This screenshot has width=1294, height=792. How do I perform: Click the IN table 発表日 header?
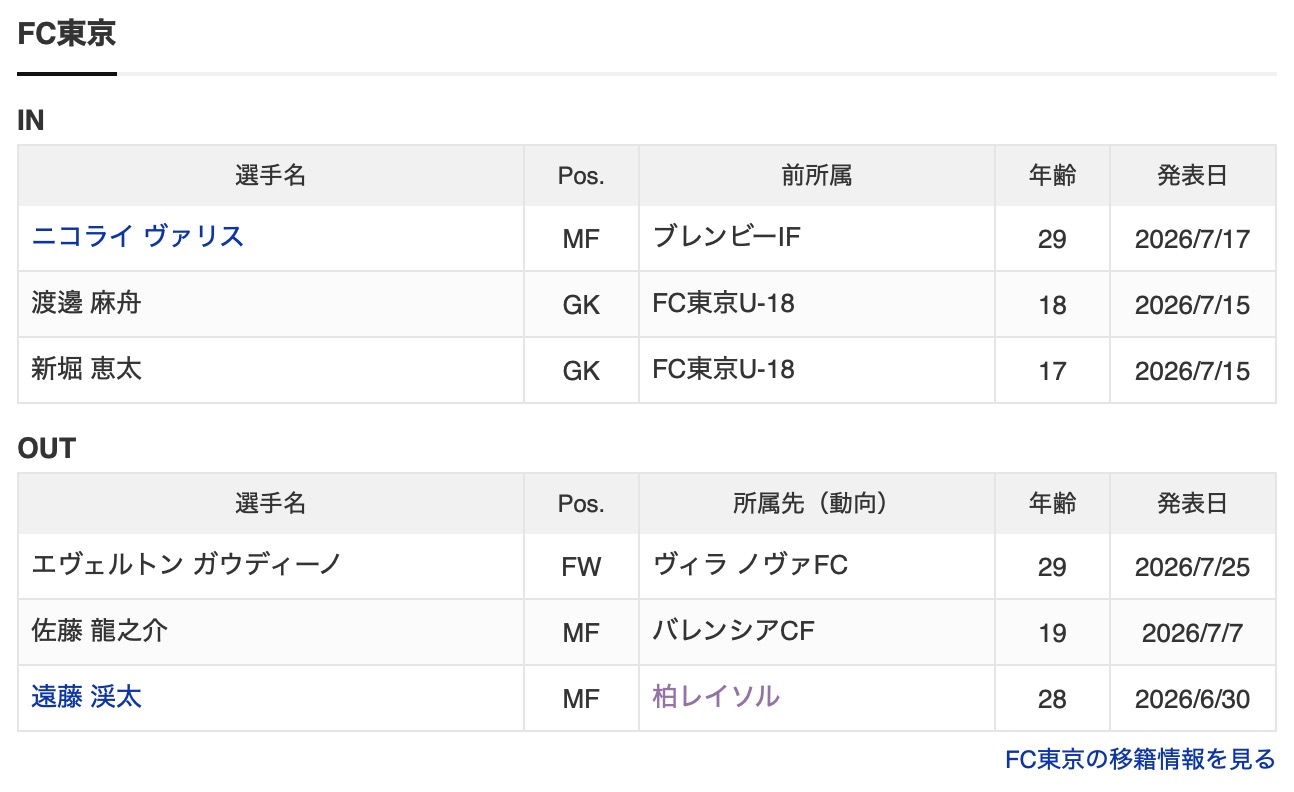[x=1192, y=176]
